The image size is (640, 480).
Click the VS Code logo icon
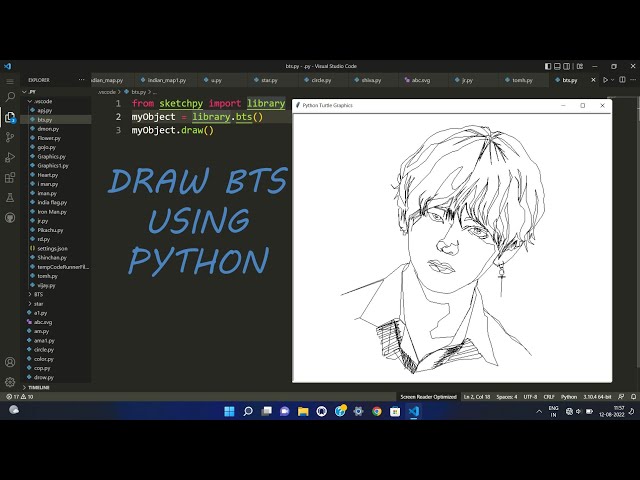click(8, 66)
